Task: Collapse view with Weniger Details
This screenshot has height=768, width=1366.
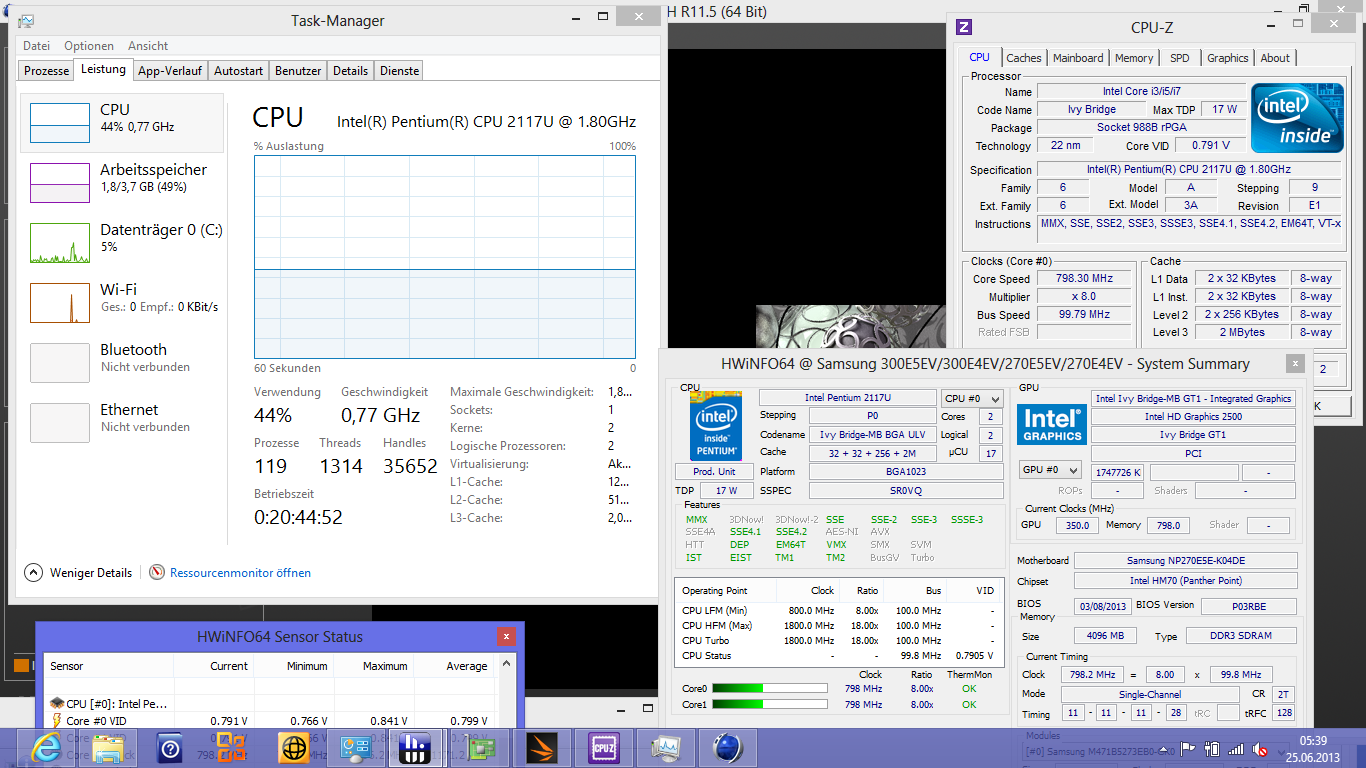Action: pyautogui.click(x=78, y=573)
